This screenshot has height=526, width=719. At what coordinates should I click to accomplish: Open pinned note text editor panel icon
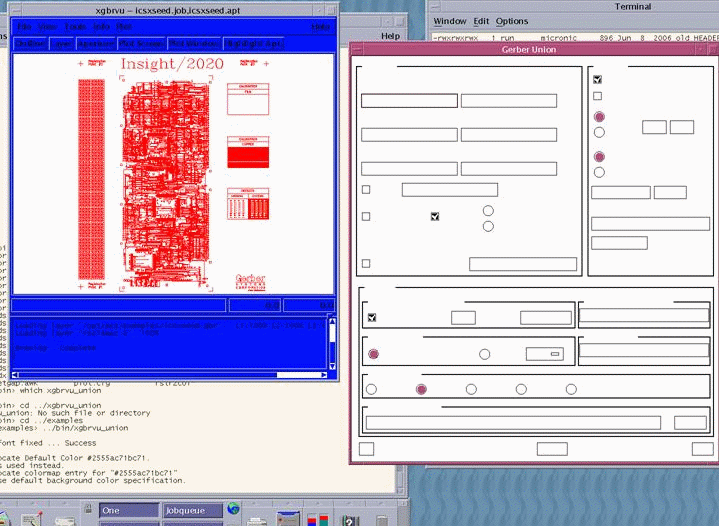(31, 518)
